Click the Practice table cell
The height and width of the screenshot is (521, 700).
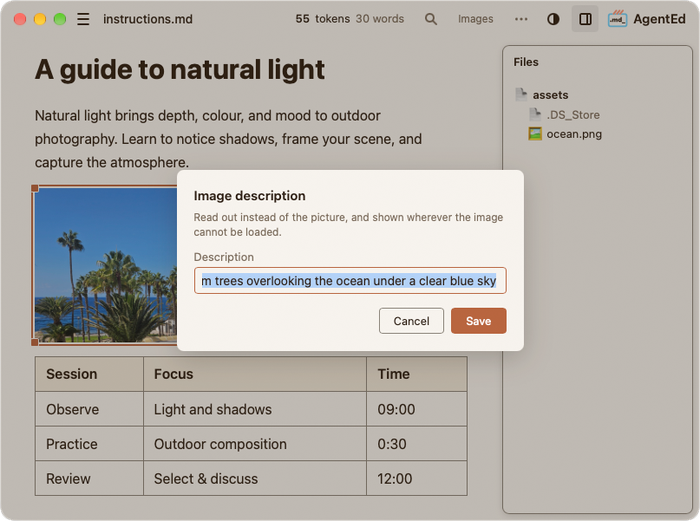pos(89,444)
